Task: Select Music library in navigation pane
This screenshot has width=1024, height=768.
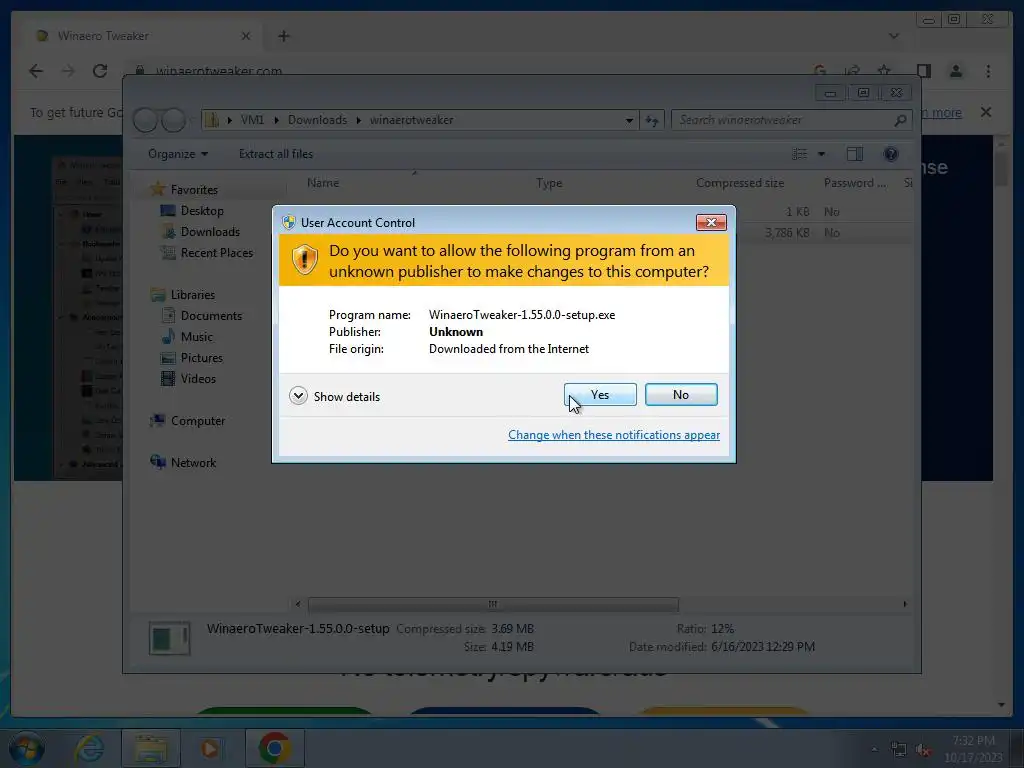Action: (197, 337)
